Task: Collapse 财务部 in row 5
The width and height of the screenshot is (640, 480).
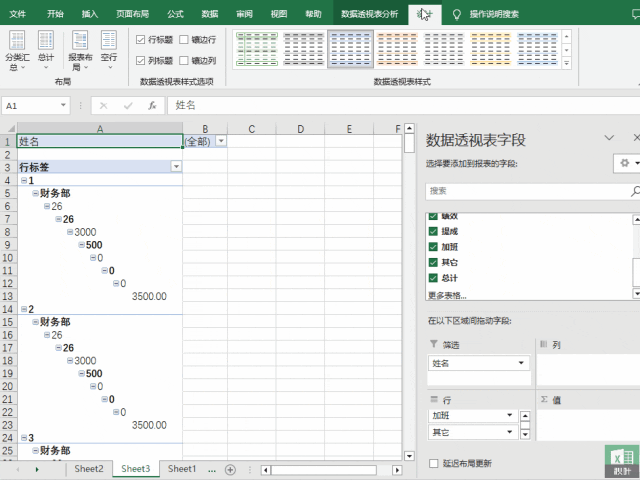Action: (36, 193)
